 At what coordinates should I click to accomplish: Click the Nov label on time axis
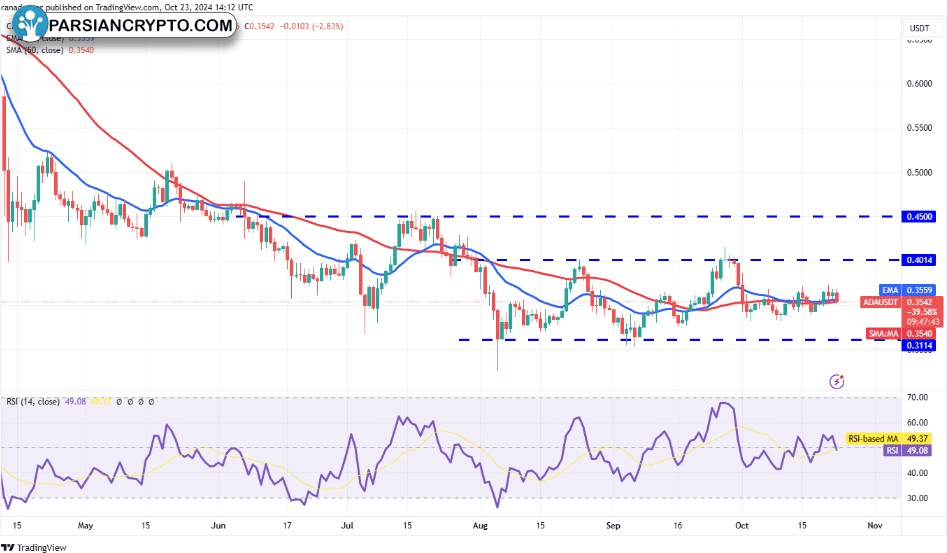(875, 526)
